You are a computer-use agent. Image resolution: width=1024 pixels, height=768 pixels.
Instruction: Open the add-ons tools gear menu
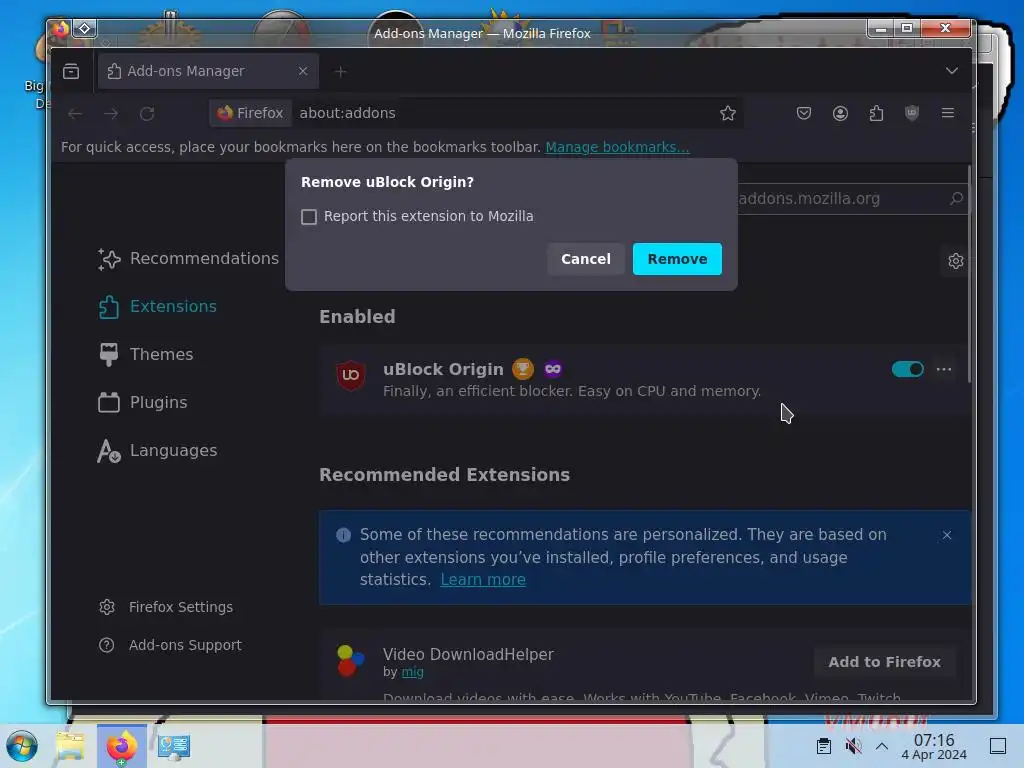click(955, 261)
